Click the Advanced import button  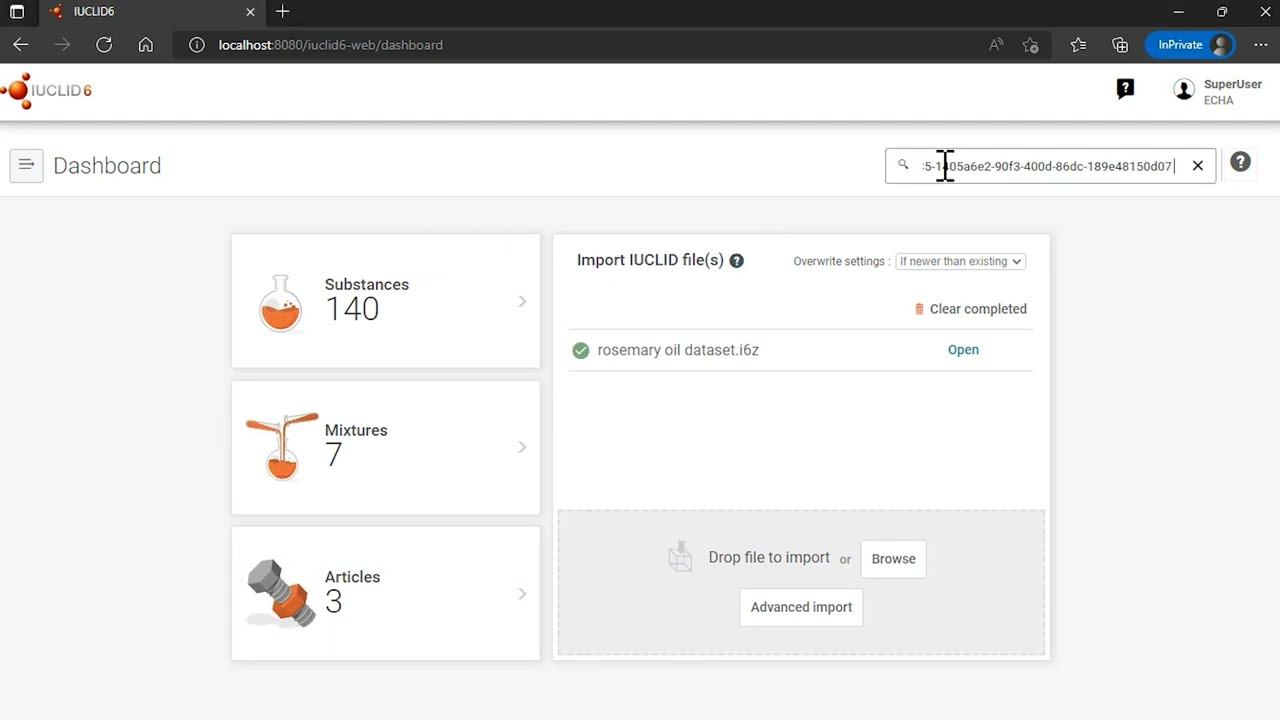[801, 607]
